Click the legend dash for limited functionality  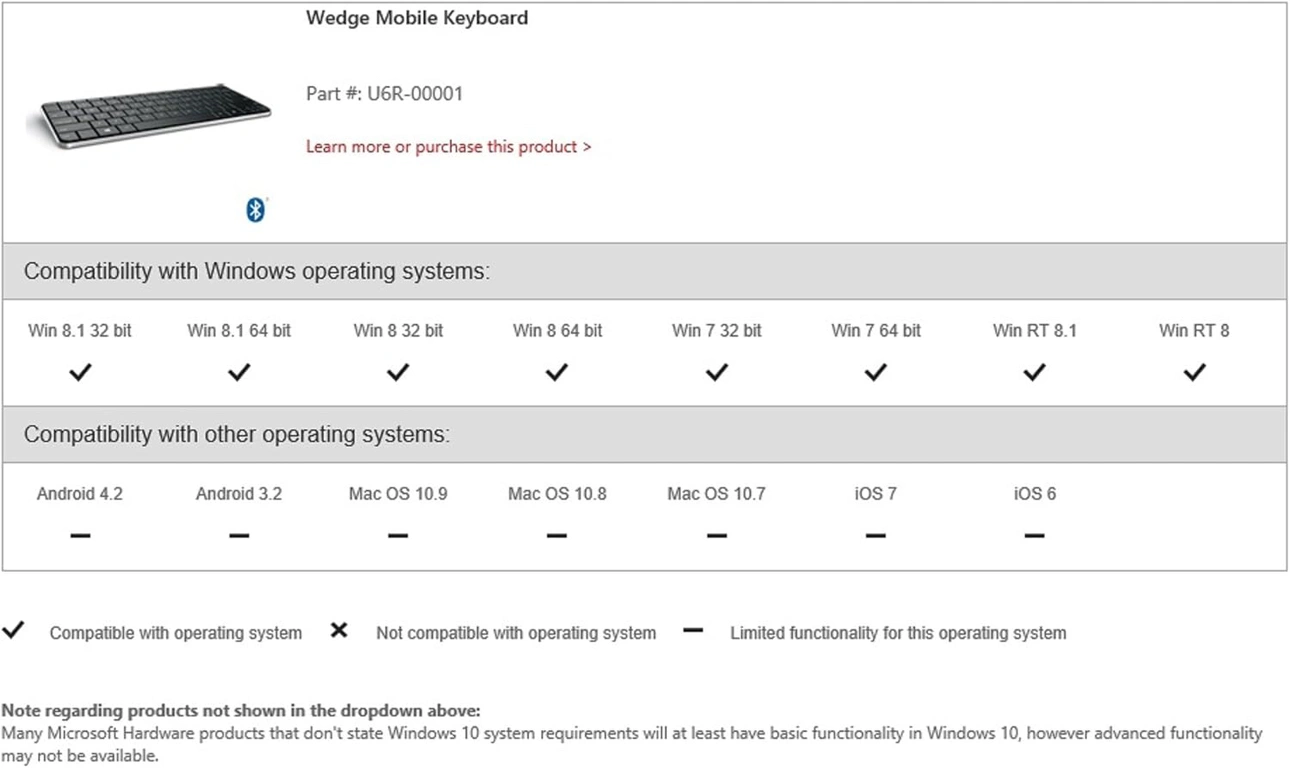(x=693, y=631)
